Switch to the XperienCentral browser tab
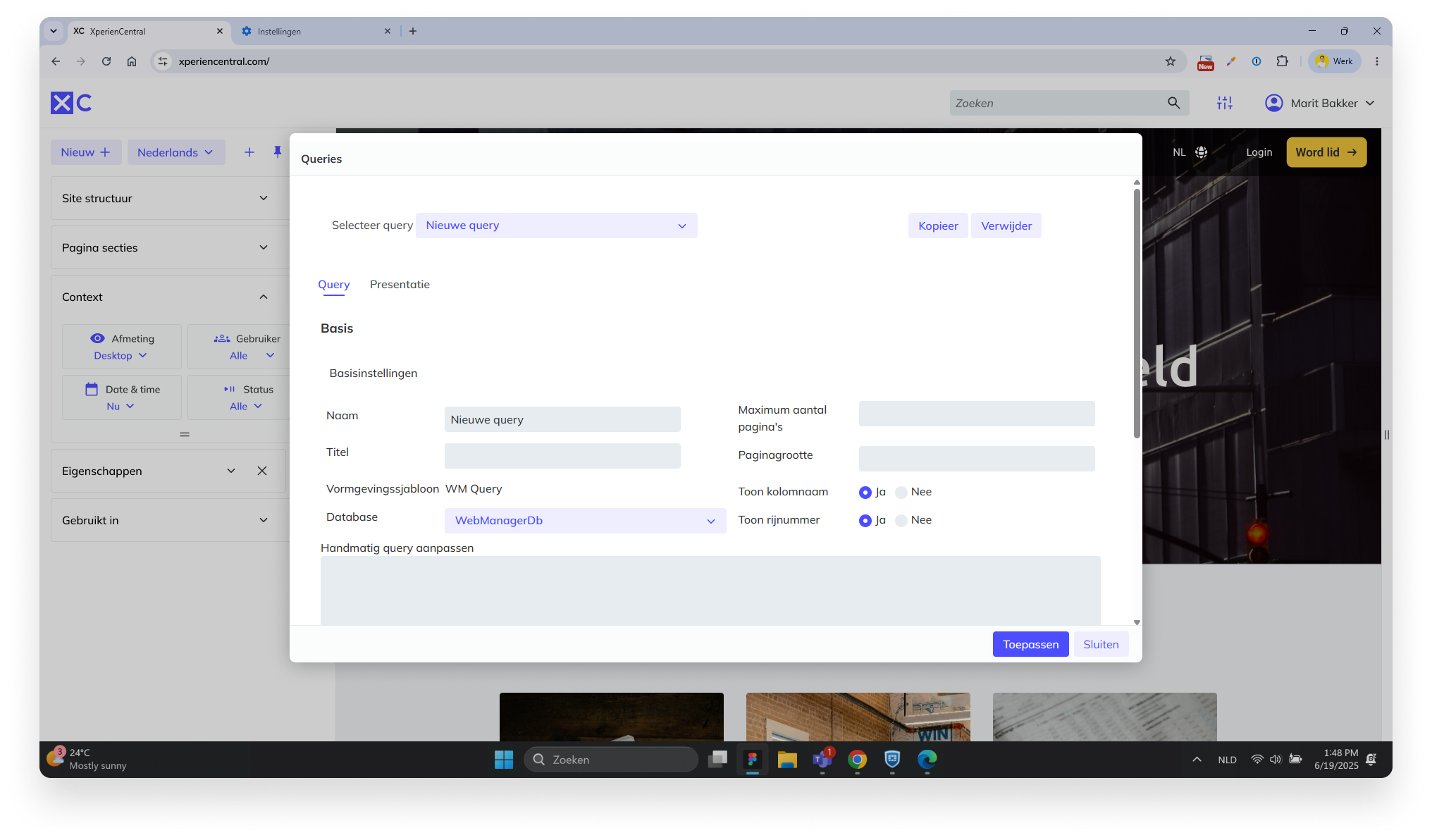 (149, 31)
